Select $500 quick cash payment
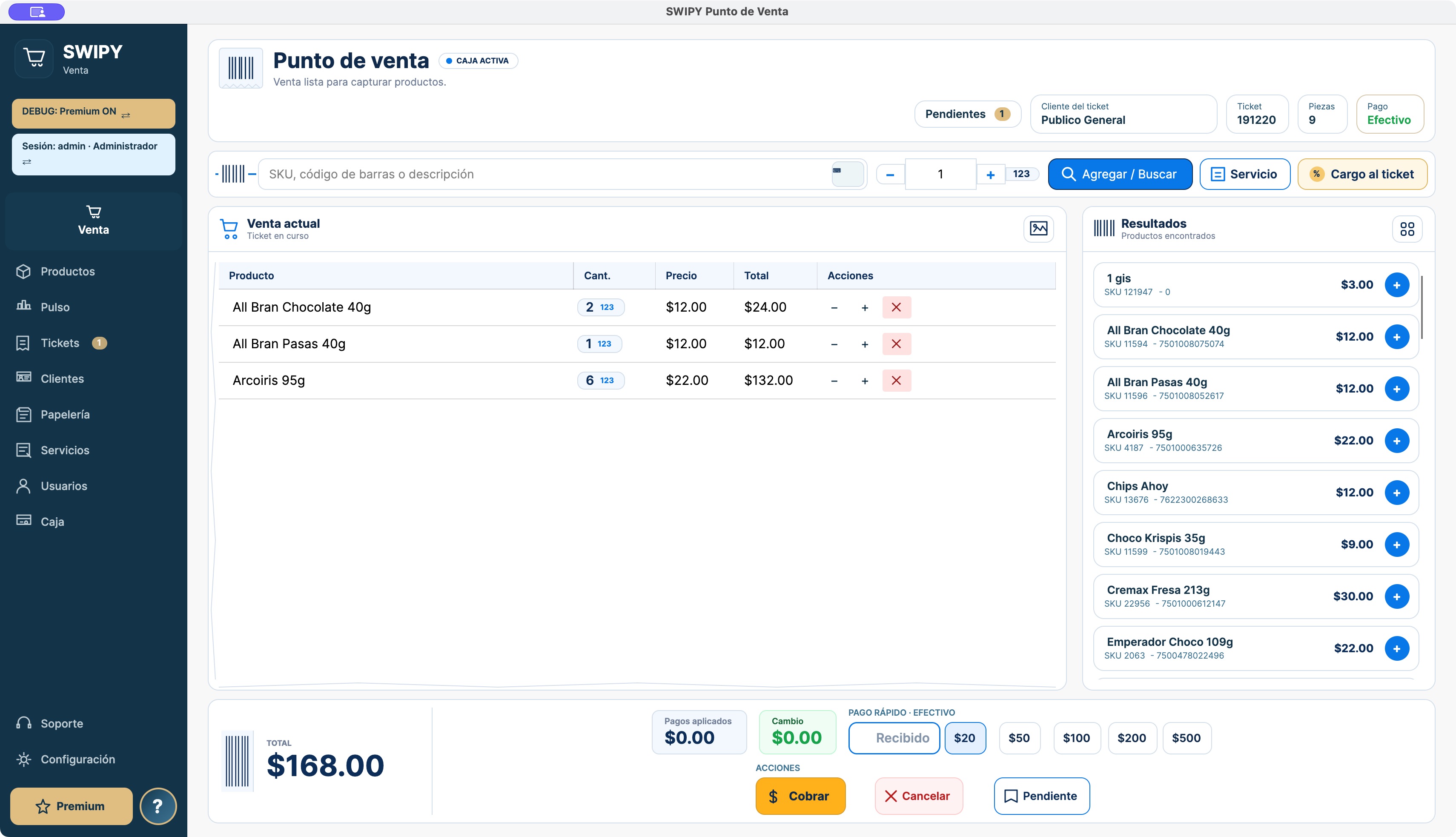Screen dimensions: 1456x837 (x=1187, y=738)
